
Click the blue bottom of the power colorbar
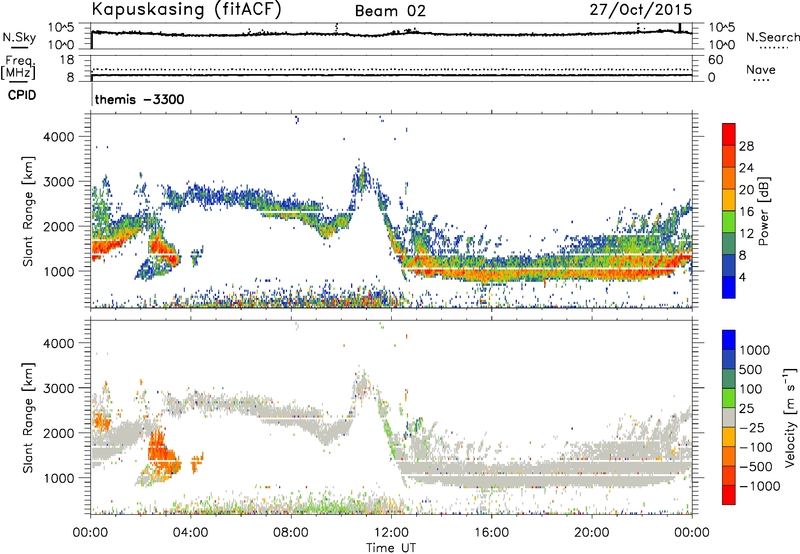pyautogui.click(x=729, y=288)
